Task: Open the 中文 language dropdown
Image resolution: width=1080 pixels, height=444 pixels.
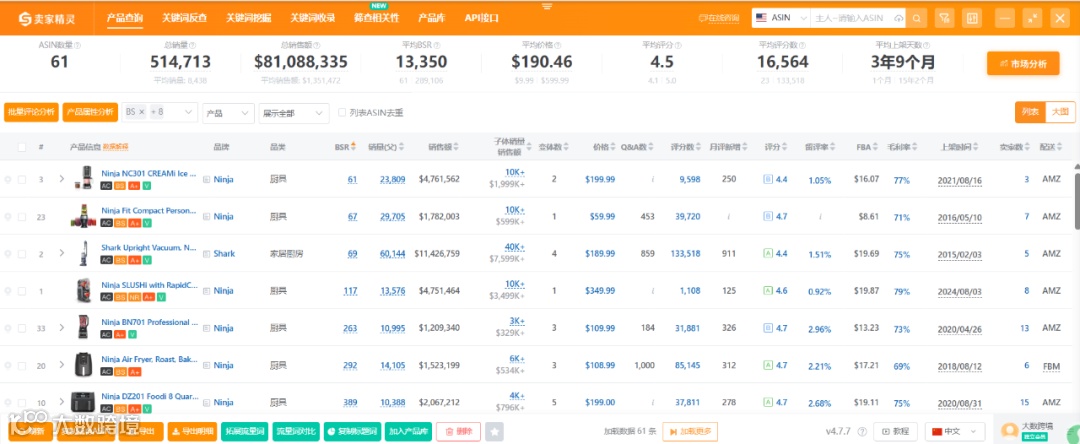Action: click(x=954, y=432)
